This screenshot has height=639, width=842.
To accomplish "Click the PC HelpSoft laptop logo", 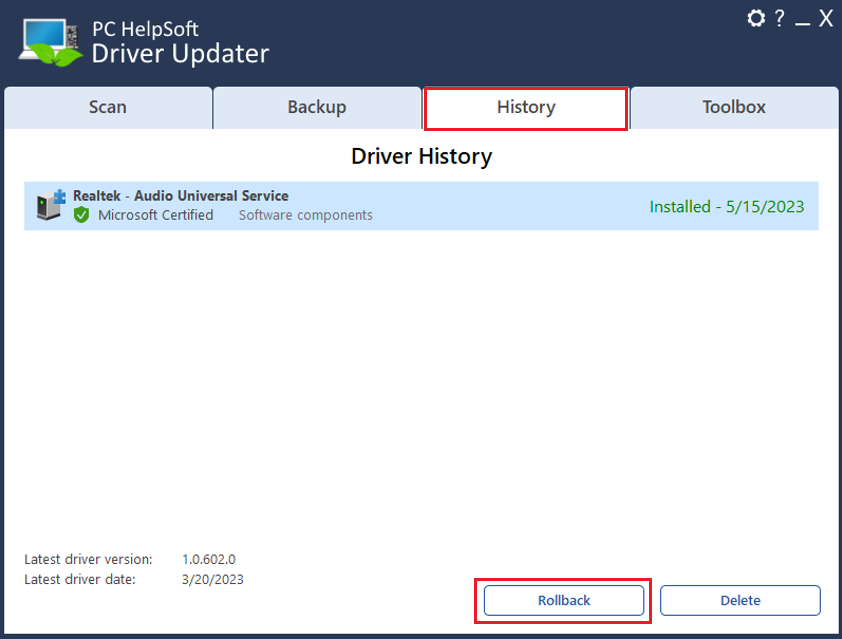I will [x=50, y=42].
